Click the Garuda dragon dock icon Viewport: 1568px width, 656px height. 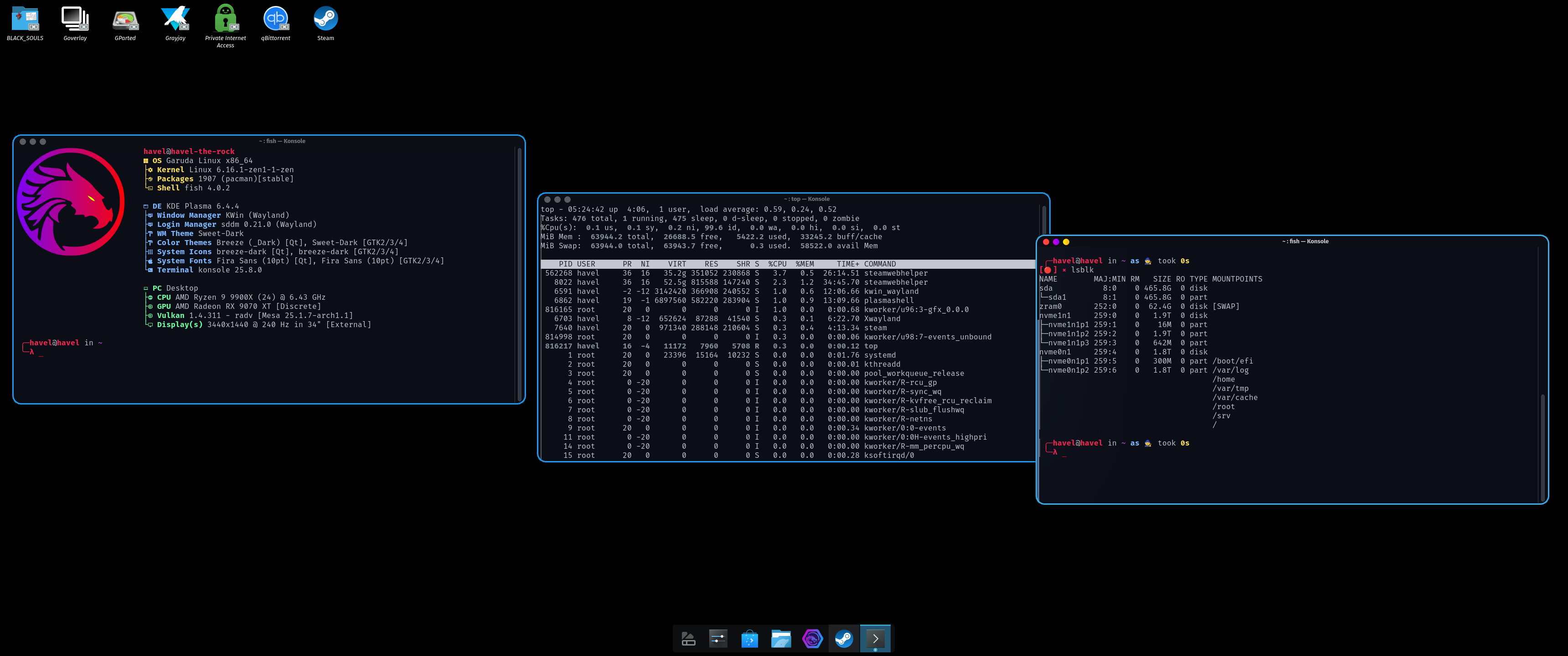coord(813,639)
